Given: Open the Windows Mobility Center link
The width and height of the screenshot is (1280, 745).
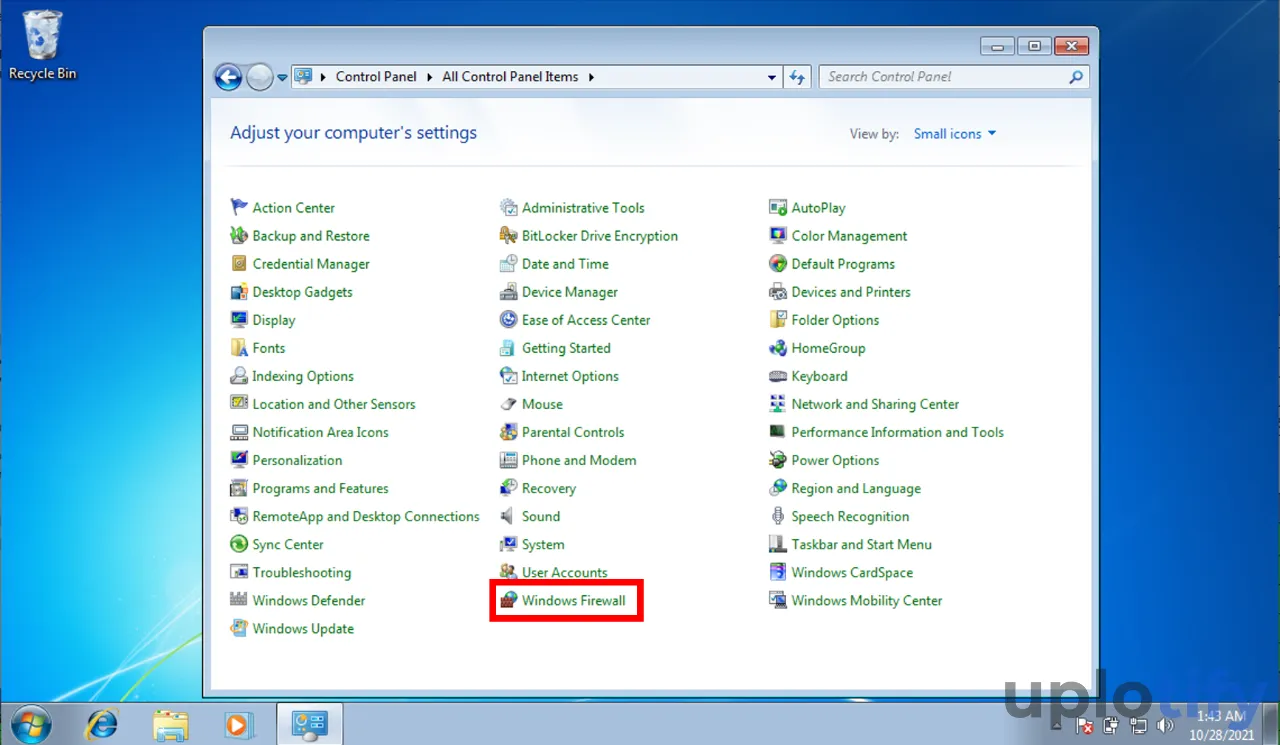Looking at the screenshot, I should (x=866, y=600).
